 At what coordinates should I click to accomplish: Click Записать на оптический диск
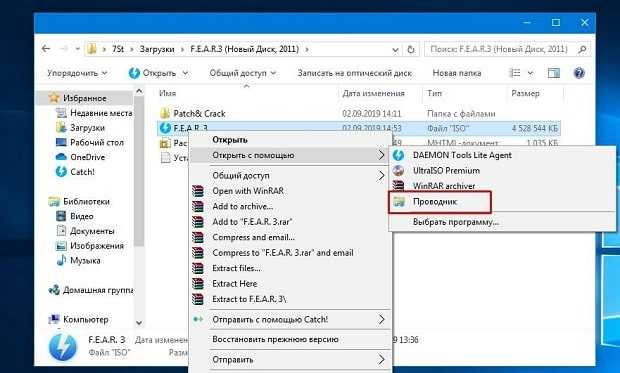click(x=355, y=73)
